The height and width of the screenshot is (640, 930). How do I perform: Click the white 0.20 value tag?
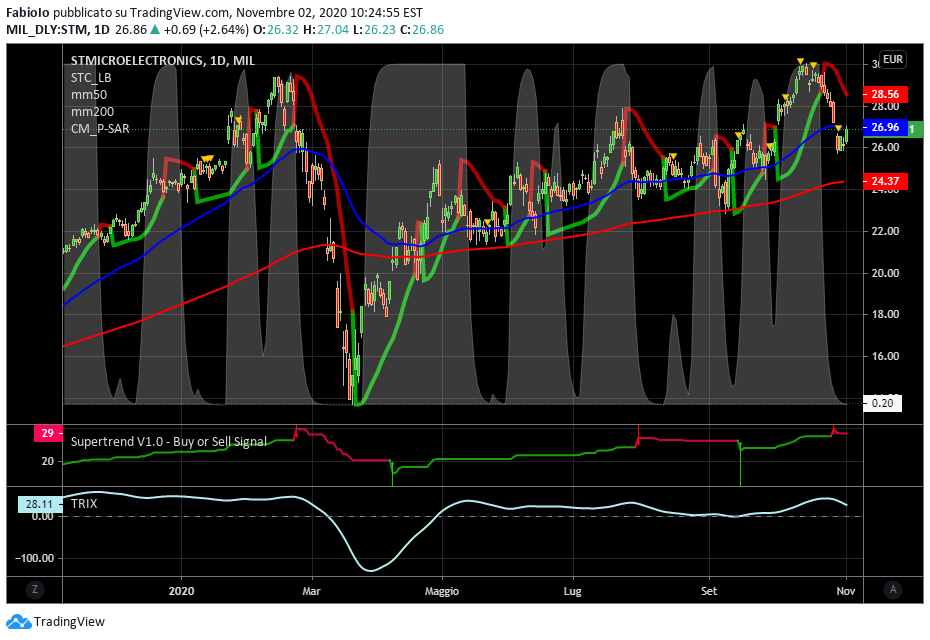[x=882, y=403]
